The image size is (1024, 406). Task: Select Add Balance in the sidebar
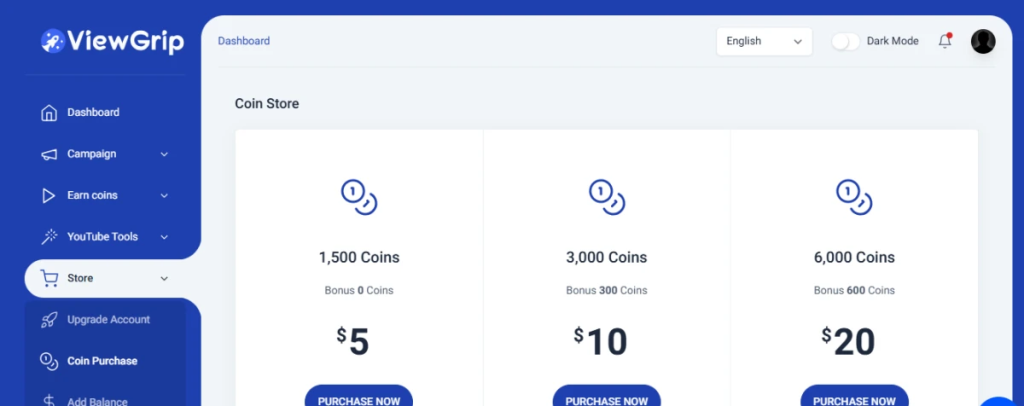97,401
